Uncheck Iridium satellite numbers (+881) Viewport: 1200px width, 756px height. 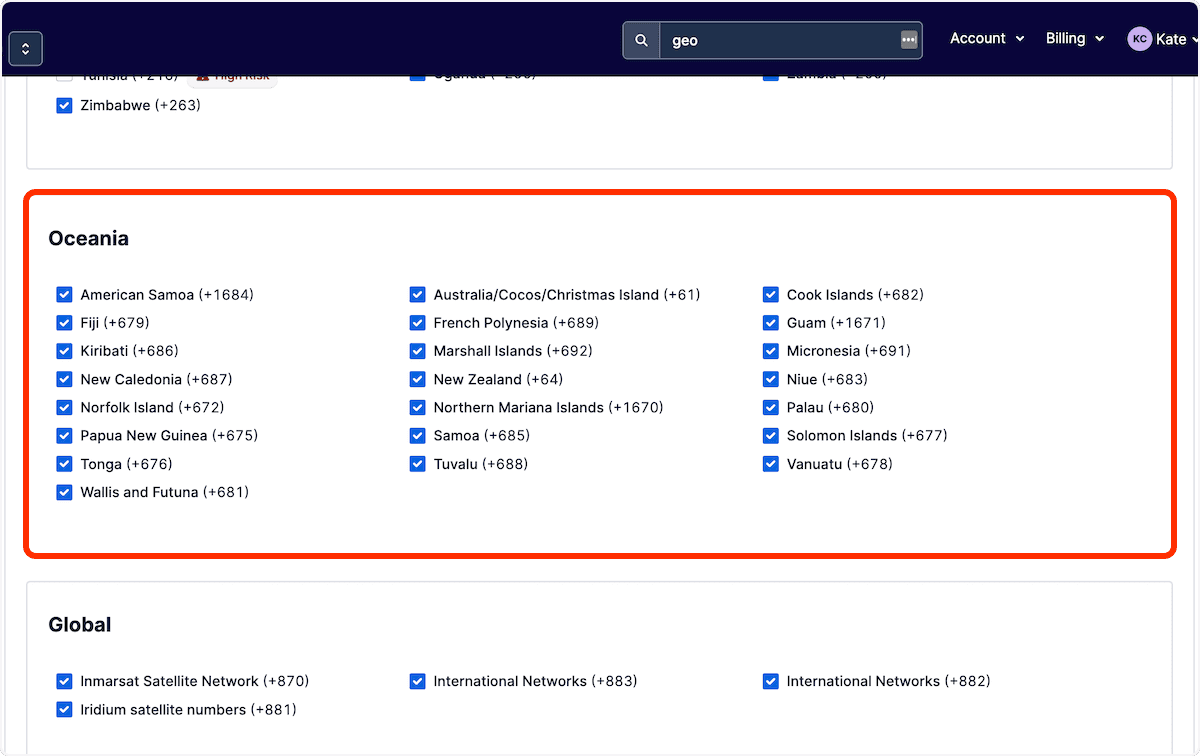click(65, 709)
